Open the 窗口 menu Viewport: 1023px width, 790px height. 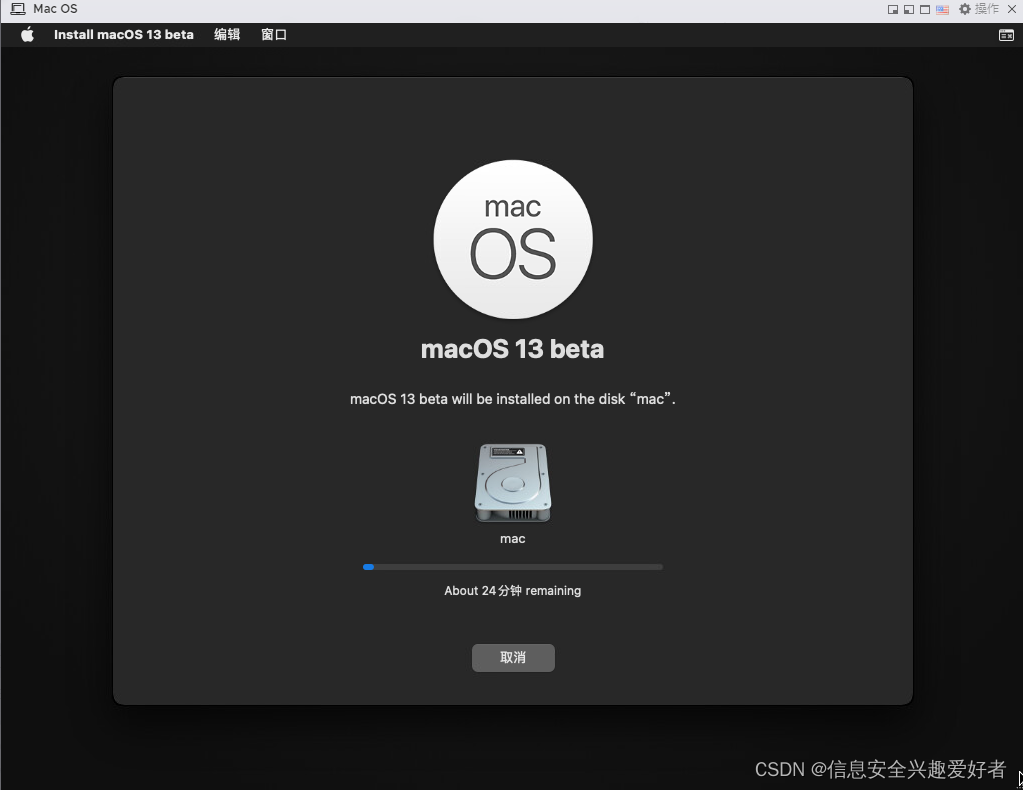(x=274, y=35)
